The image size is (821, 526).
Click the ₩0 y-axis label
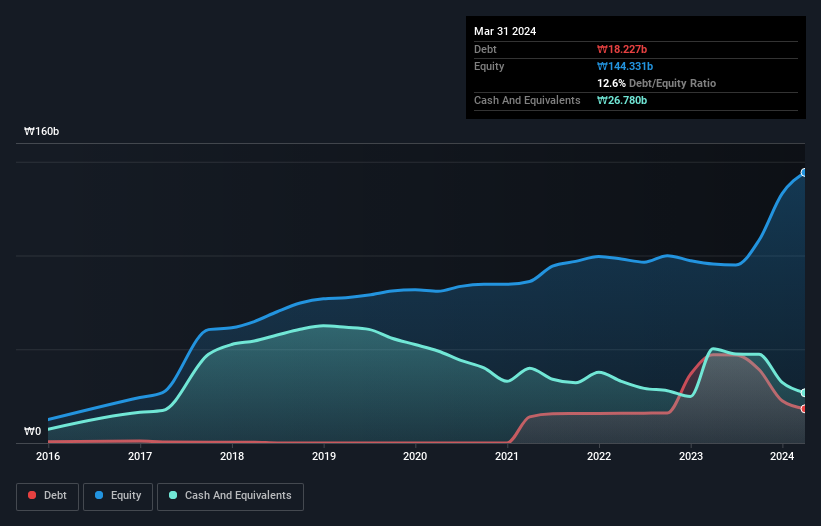pyautogui.click(x=32, y=431)
